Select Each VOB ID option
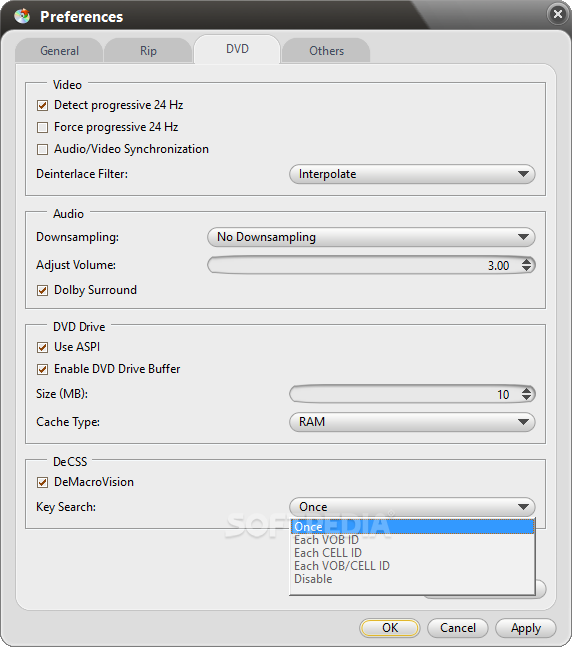The height and width of the screenshot is (647, 572). (412, 540)
